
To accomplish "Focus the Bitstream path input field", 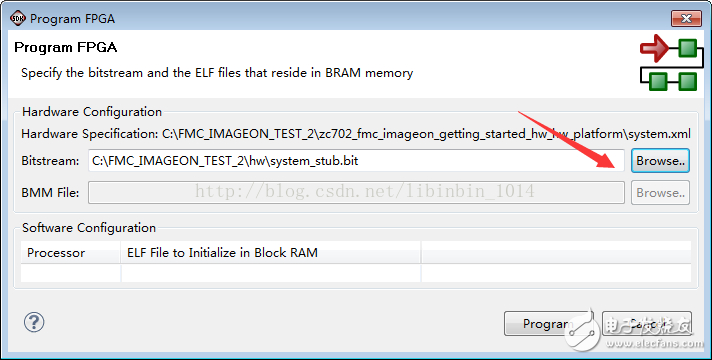I will tap(356, 161).
